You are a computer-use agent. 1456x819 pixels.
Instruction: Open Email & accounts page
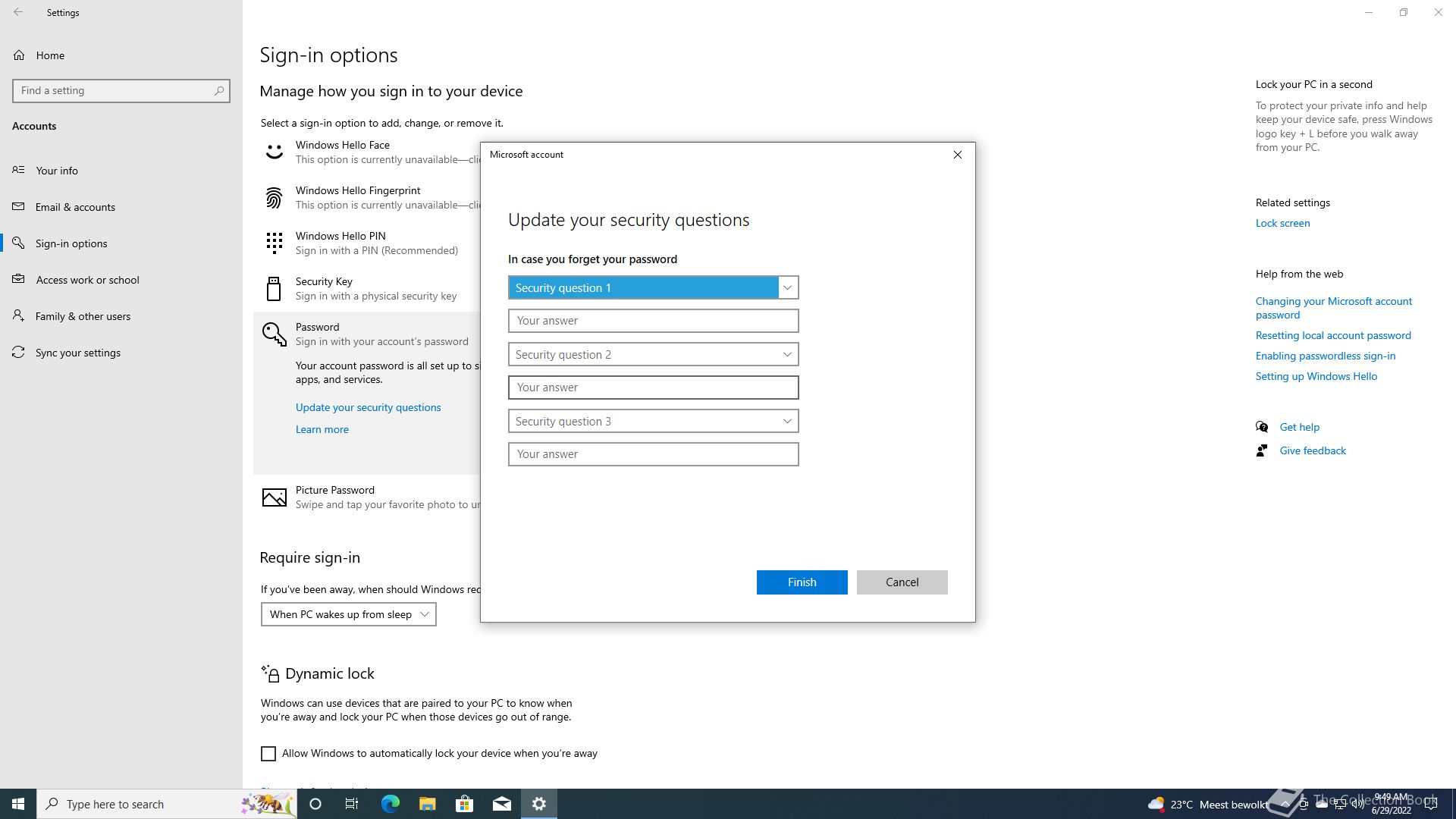[x=121, y=207]
